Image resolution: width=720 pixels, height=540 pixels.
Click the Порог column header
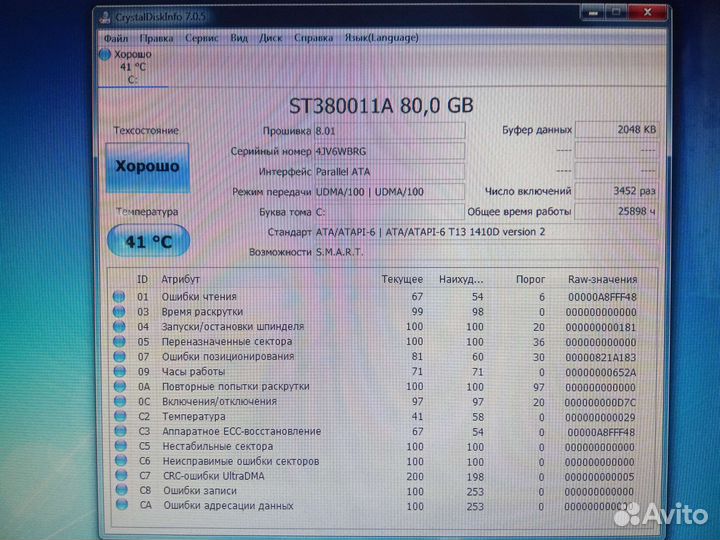click(530, 279)
